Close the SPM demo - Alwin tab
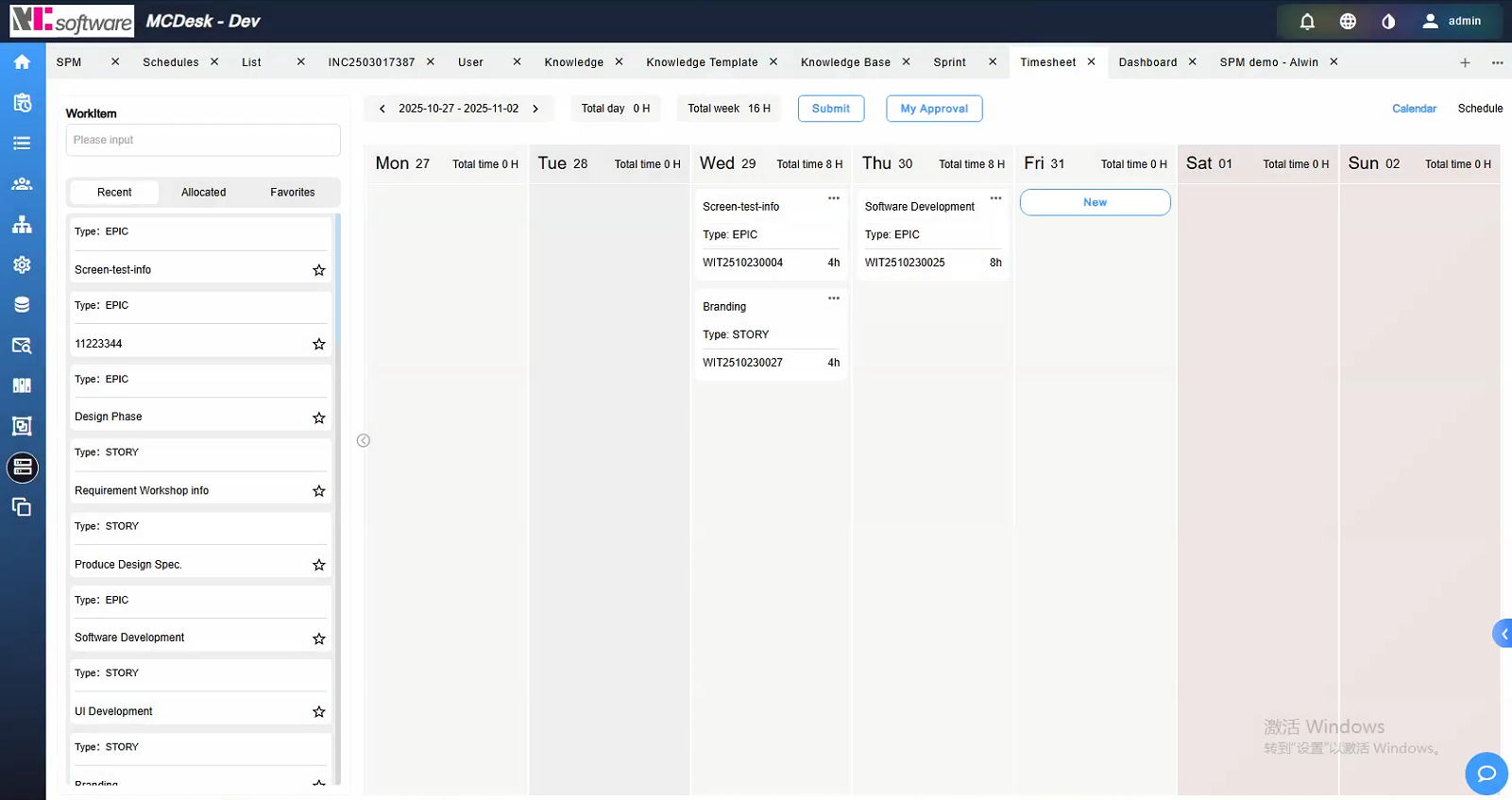Image resolution: width=1512 pixels, height=800 pixels. click(x=1334, y=61)
